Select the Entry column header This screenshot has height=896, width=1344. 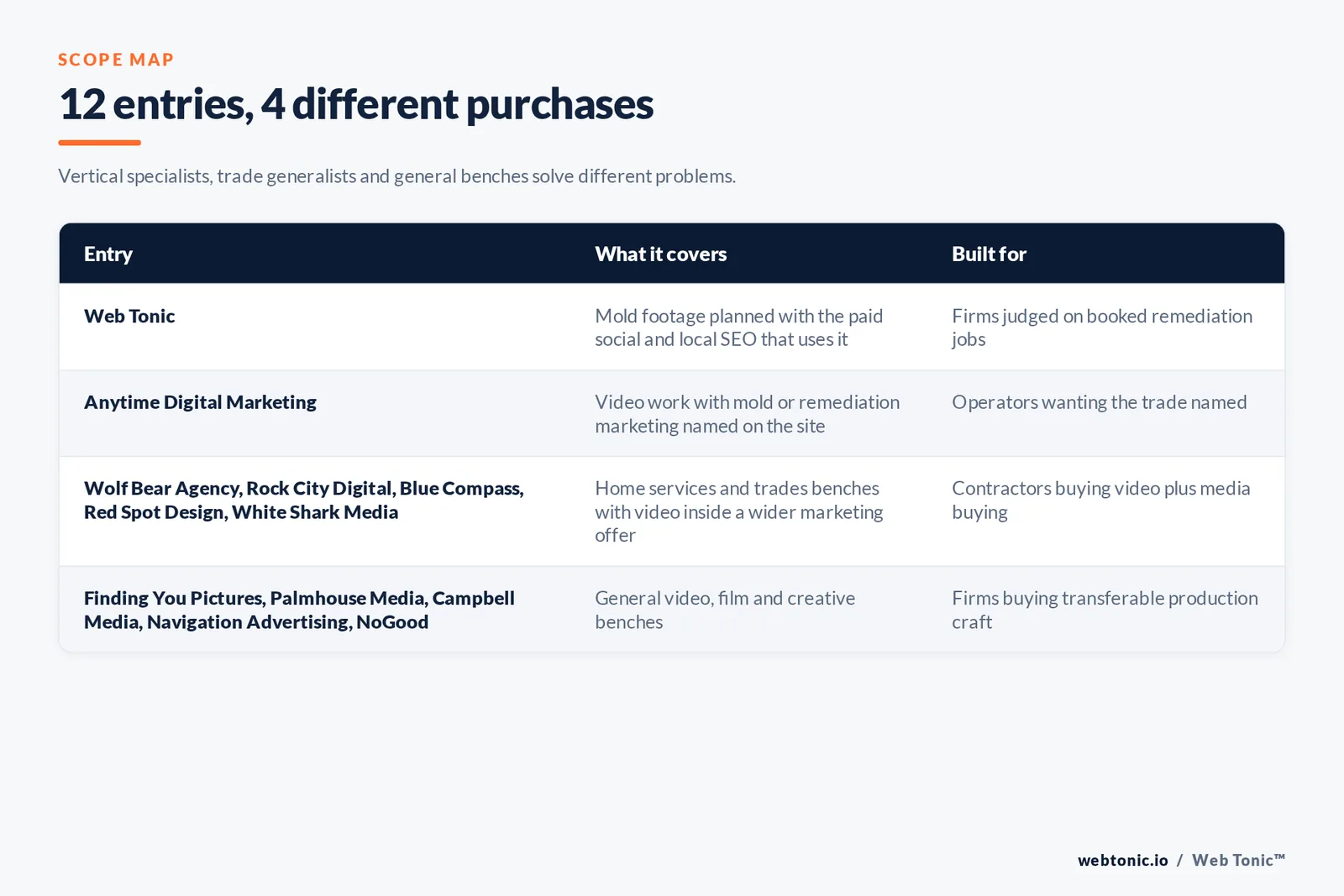click(x=108, y=254)
